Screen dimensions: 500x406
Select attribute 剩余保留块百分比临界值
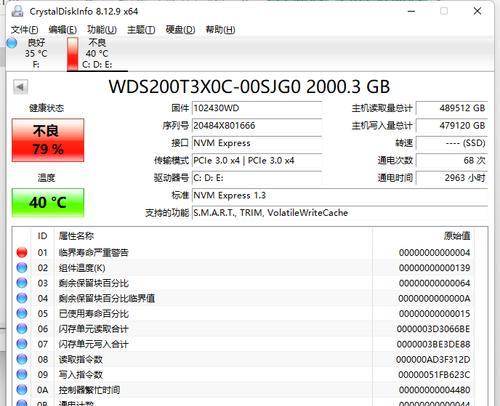(x=107, y=298)
